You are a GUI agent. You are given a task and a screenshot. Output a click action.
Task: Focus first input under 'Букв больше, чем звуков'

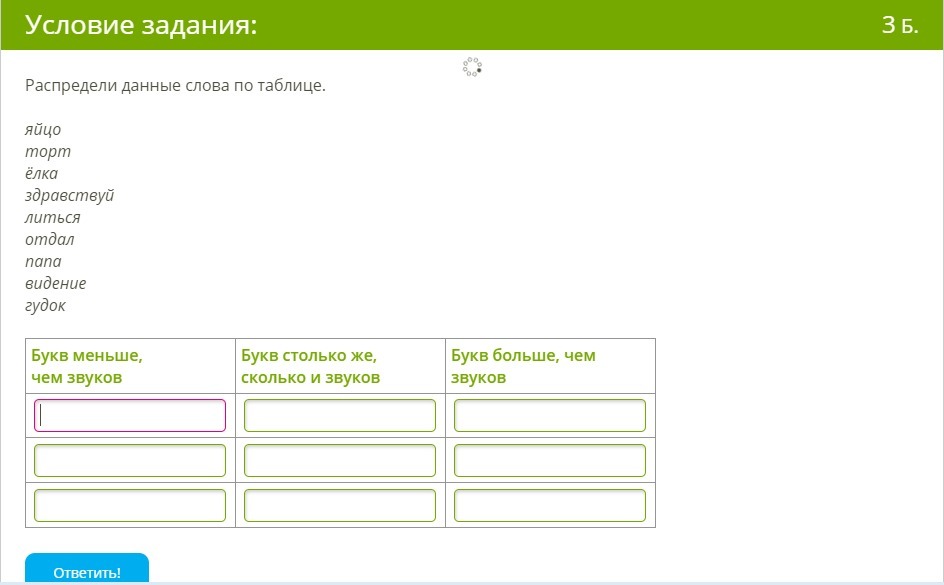550,415
